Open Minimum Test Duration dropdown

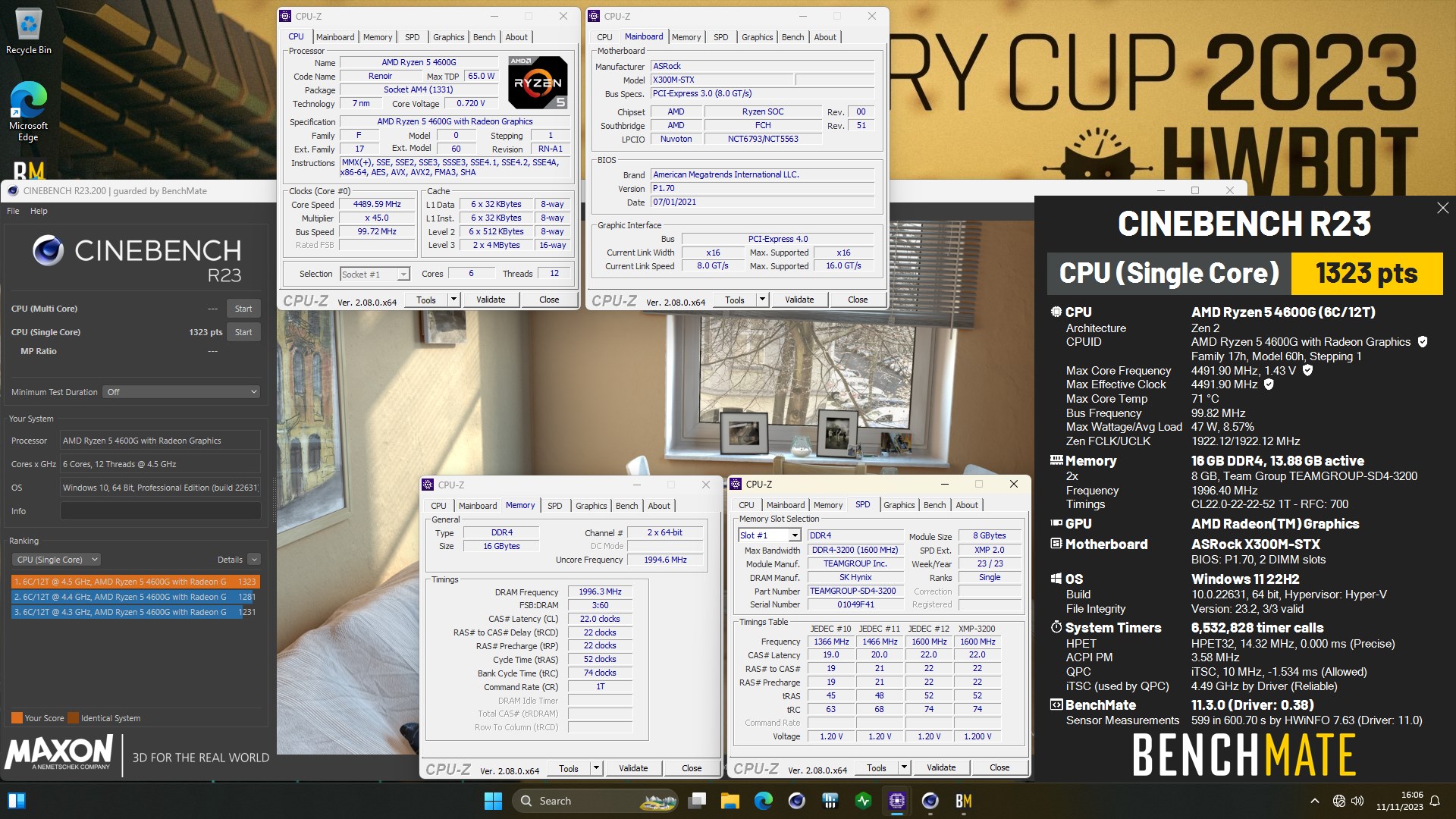(182, 392)
